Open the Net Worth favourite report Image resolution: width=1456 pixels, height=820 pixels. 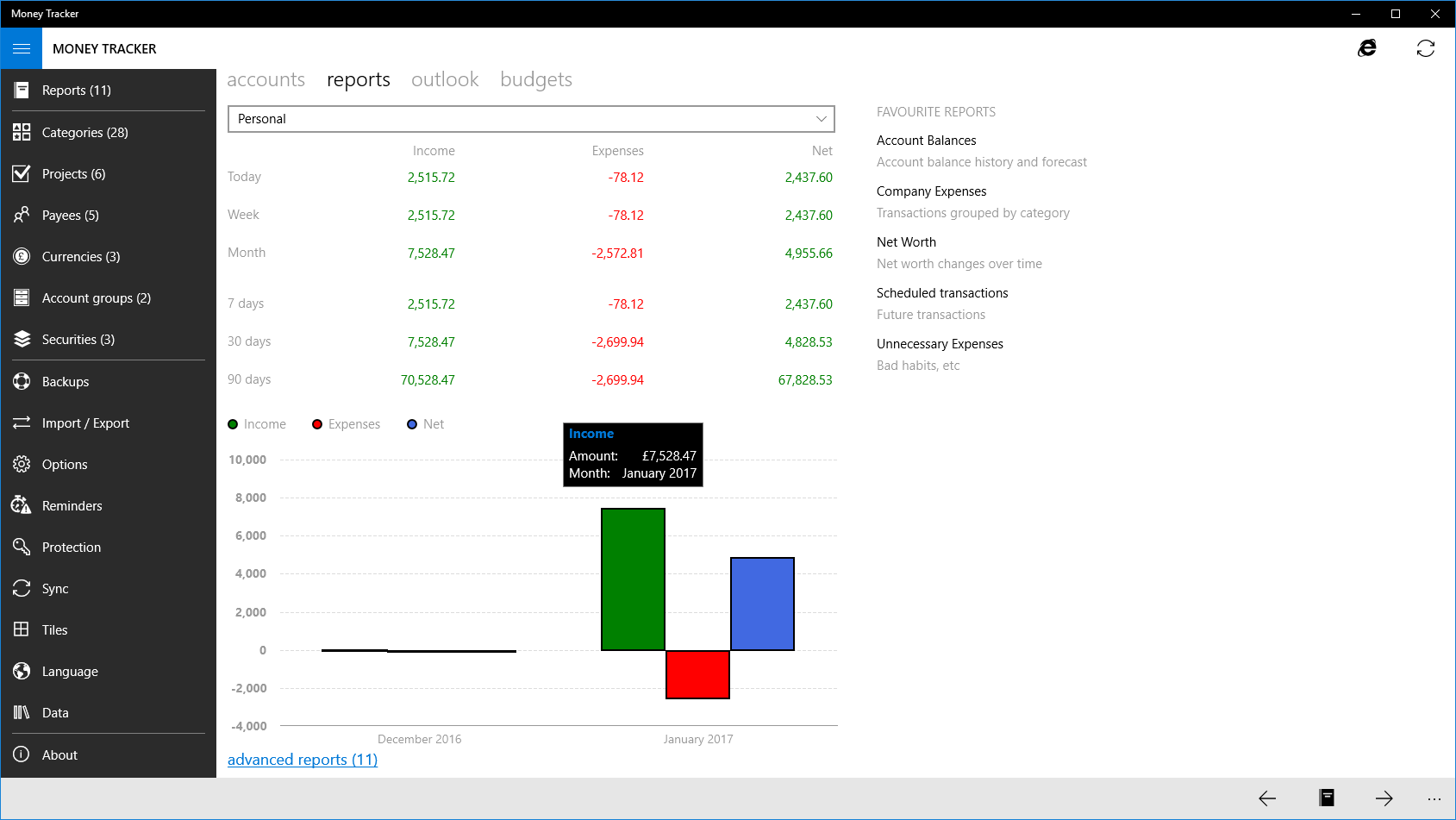pyautogui.click(x=906, y=242)
